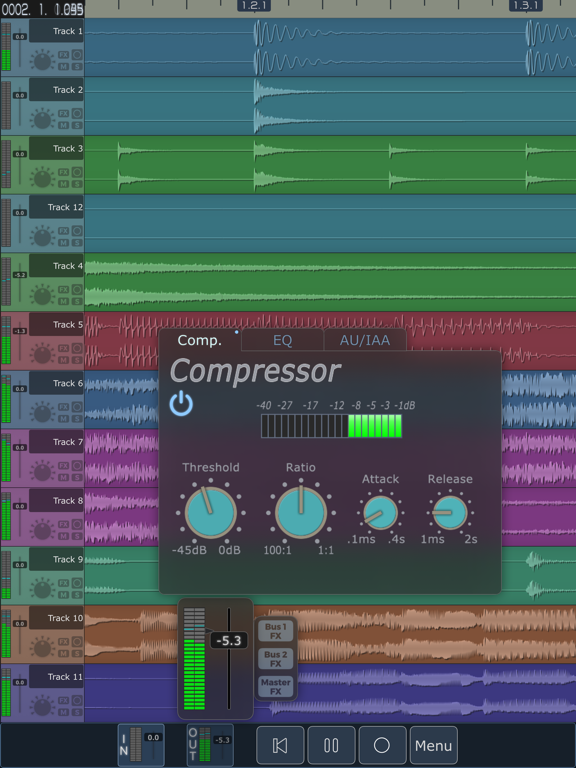Mute Track 6
The height and width of the screenshot is (768, 576).
[x=64, y=418]
